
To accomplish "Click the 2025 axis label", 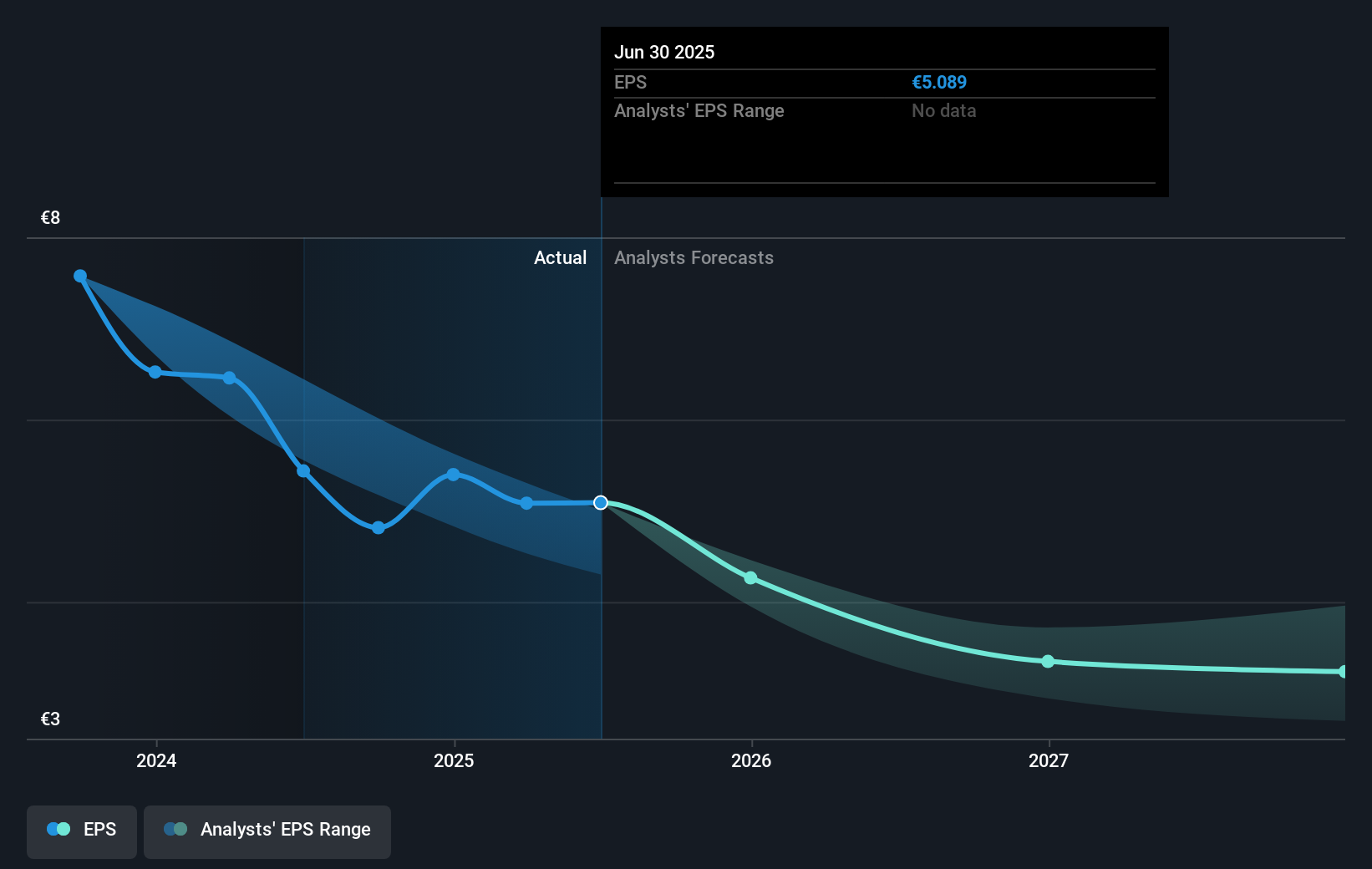I will 454,761.
